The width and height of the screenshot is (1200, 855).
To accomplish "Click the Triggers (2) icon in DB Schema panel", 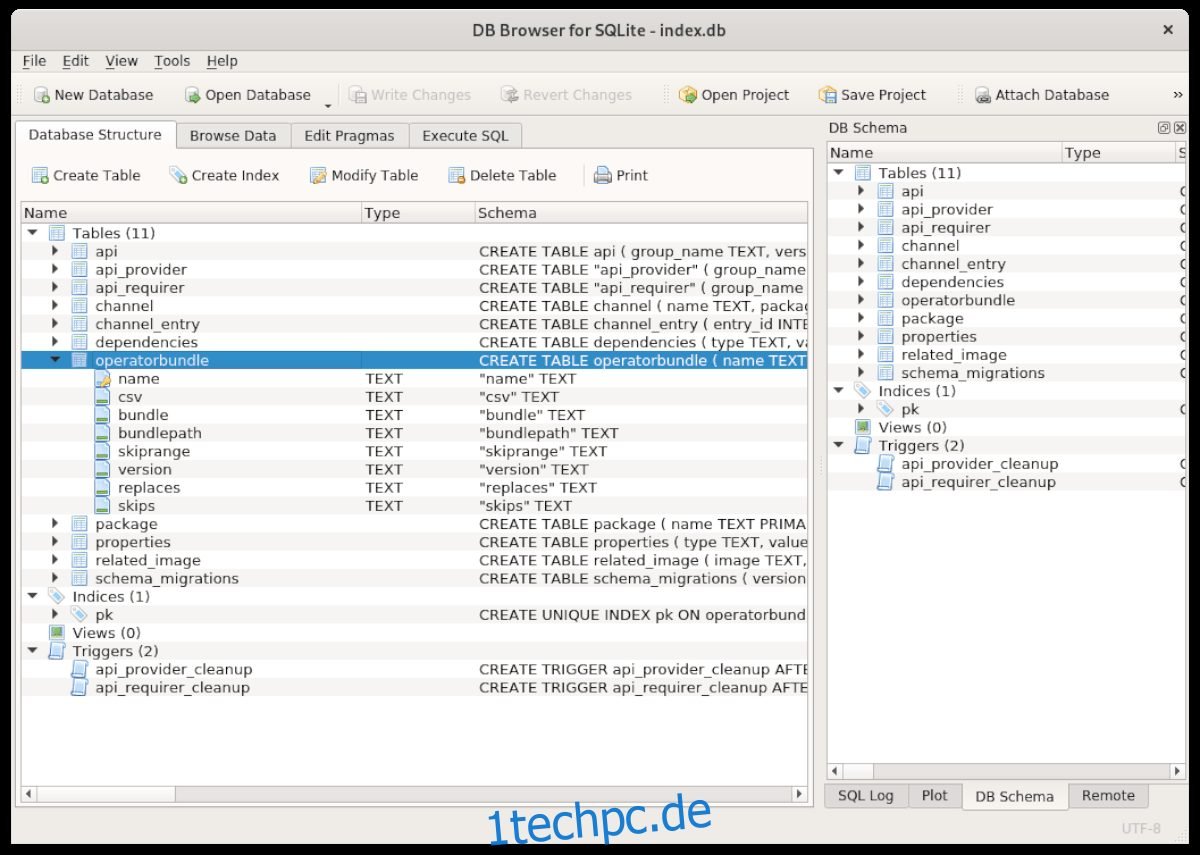I will [x=862, y=445].
